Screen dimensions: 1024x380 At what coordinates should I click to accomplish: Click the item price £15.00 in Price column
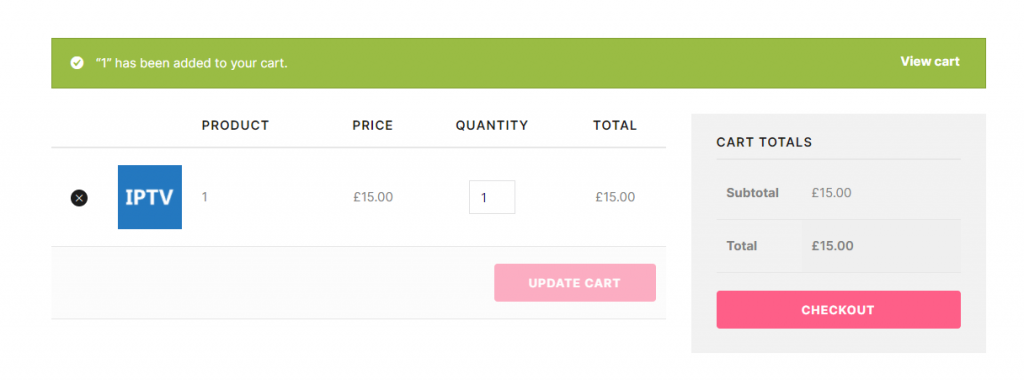pos(373,197)
